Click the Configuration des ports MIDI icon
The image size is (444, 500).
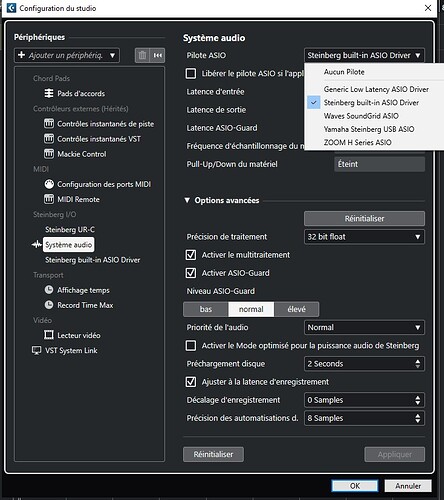(x=49, y=184)
